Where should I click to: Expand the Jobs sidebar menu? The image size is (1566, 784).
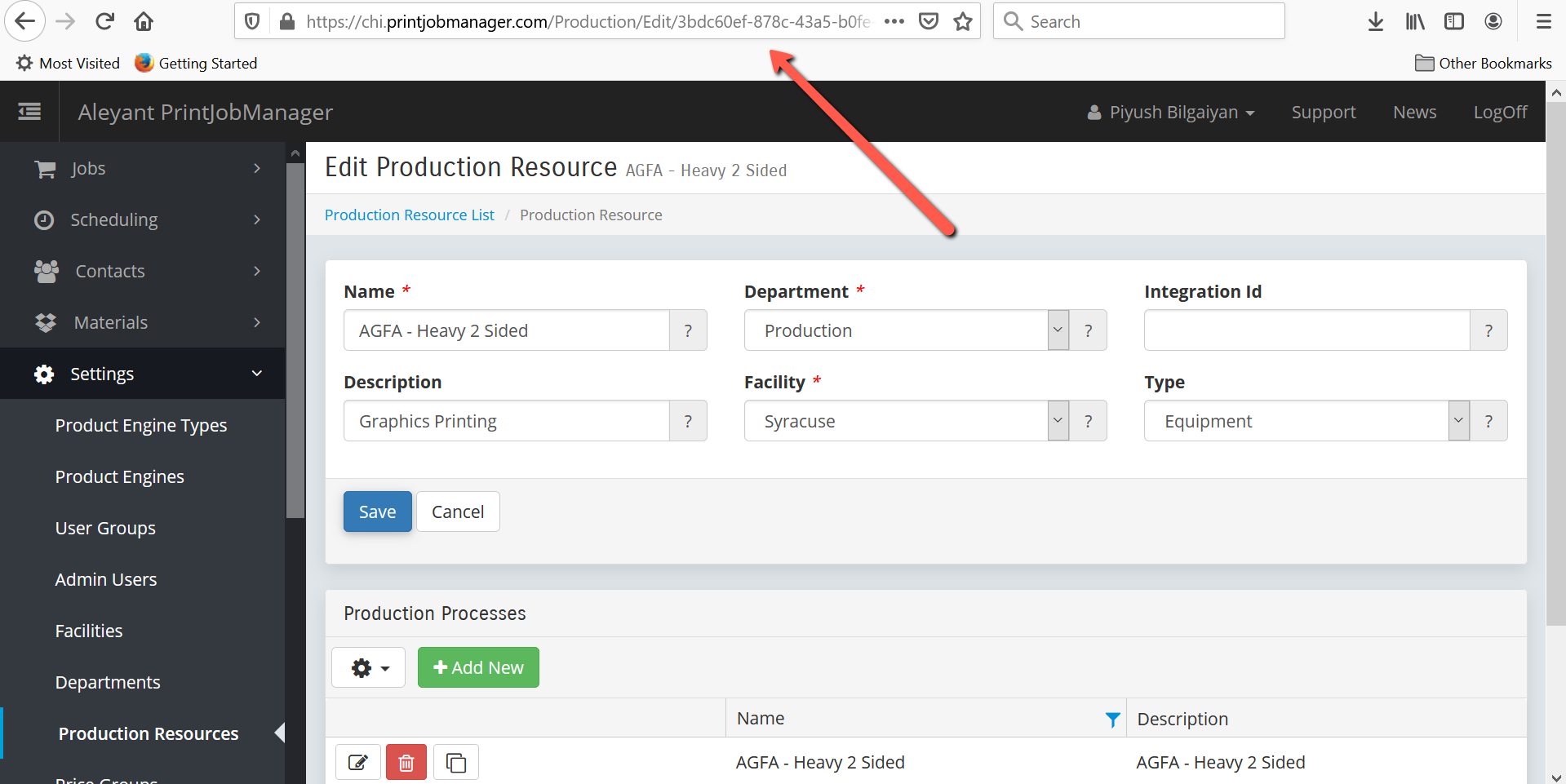click(x=143, y=168)
